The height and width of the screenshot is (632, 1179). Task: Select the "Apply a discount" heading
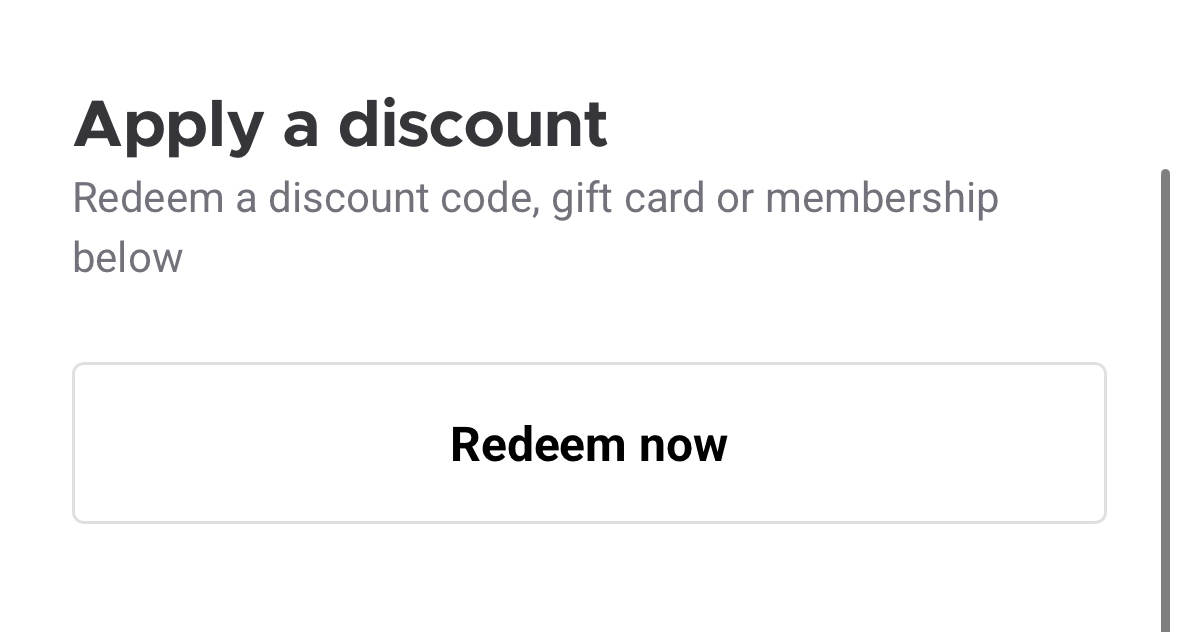coord(340,125)
